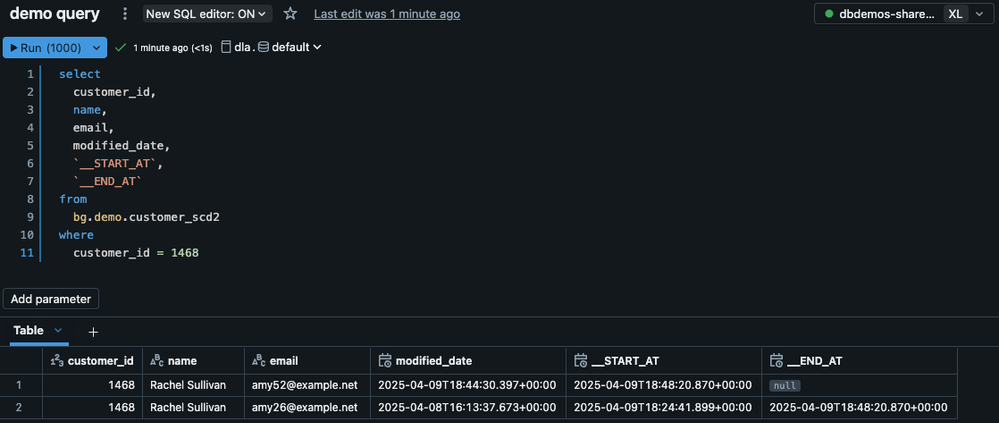Star the demo query as favorite

coord(291,13)
